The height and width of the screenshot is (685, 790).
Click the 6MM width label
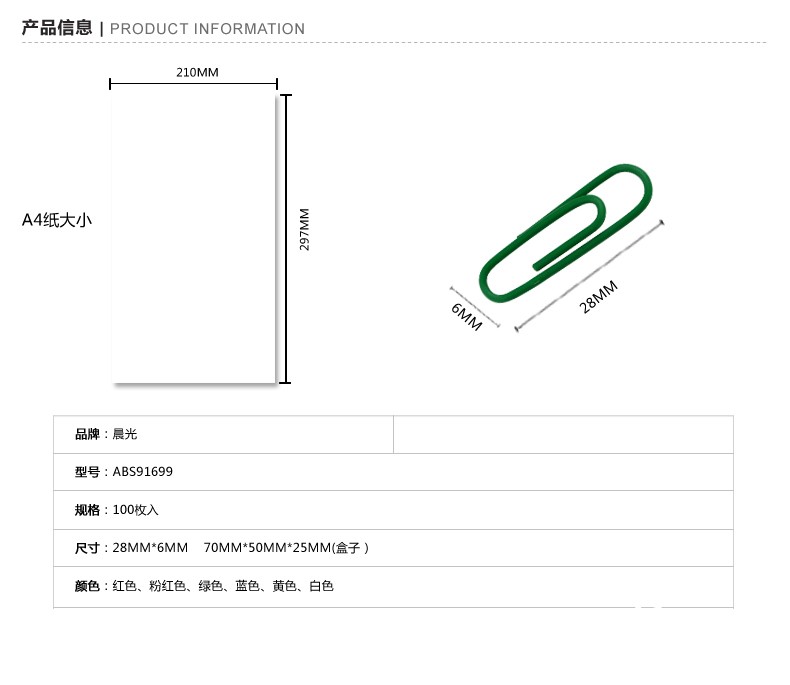coord(467,317)
